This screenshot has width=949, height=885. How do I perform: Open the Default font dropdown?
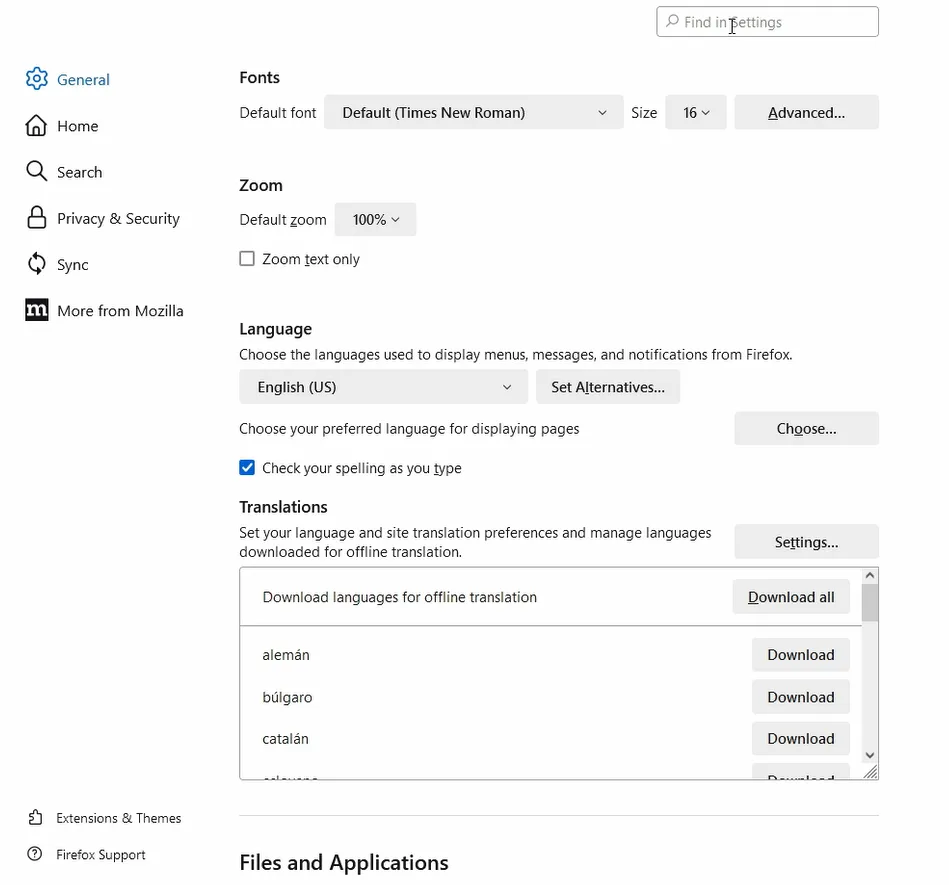pyautogui.click(x=473, y=112)
